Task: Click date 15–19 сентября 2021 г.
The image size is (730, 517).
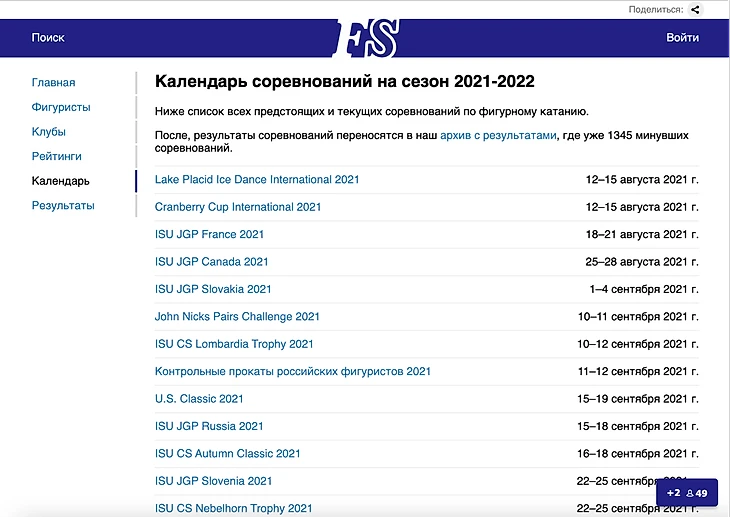Action: [638, 399]
